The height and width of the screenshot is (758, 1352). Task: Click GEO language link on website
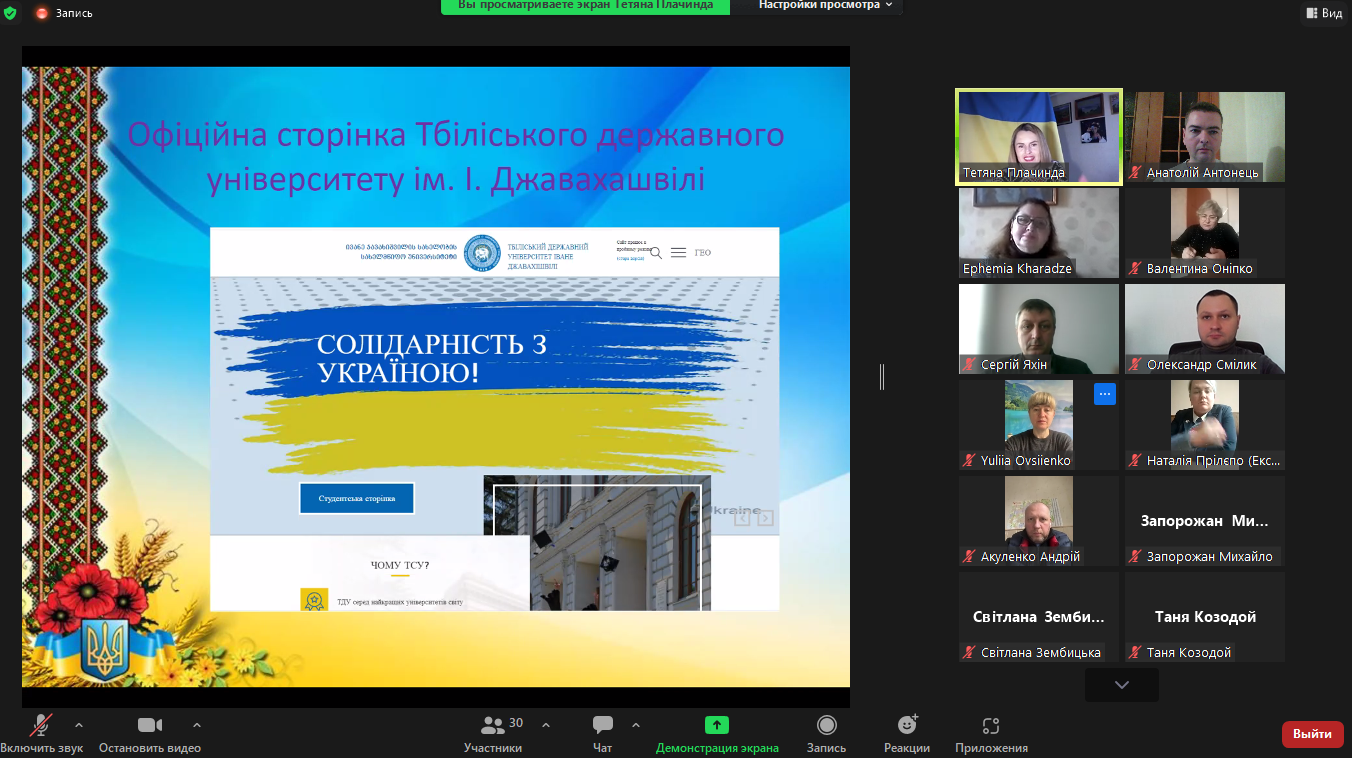pos(703,253)
